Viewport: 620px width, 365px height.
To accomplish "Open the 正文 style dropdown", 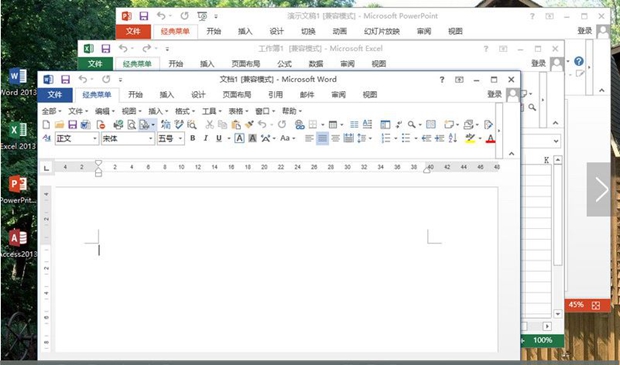I will coord(95,138).
